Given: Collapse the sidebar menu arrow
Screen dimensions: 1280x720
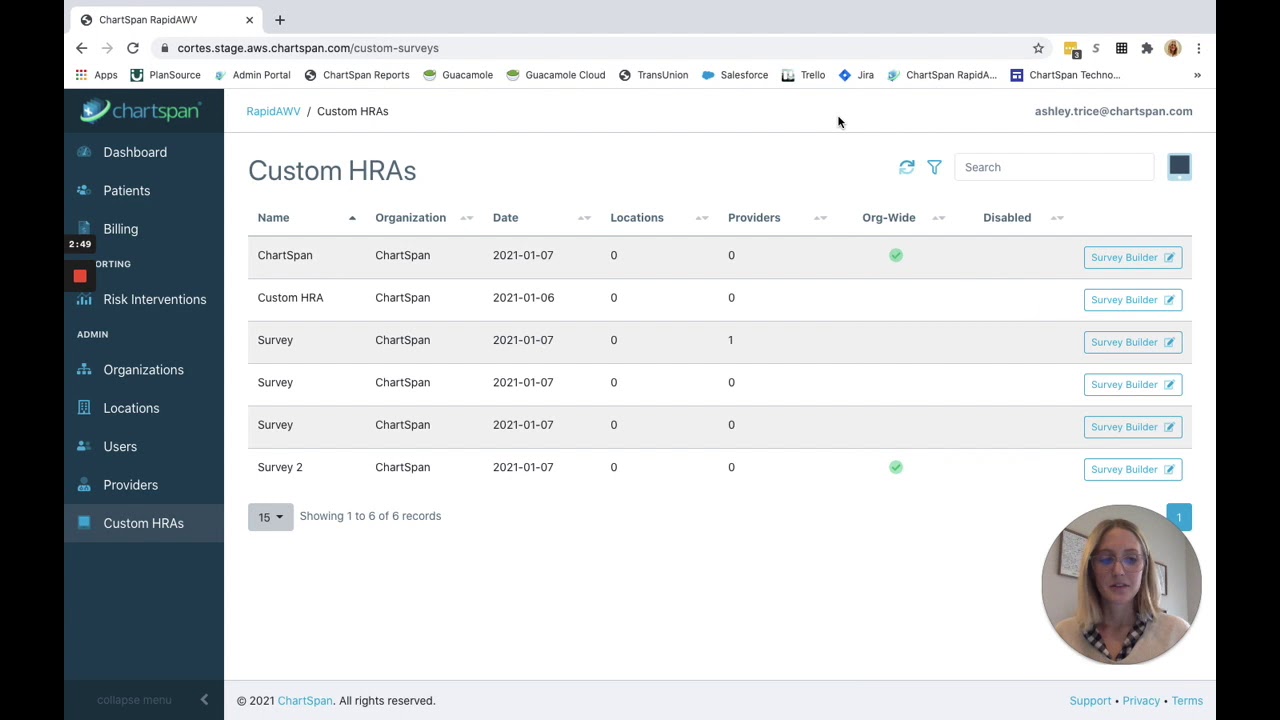Looking at the screenshot, I should (x=204, y=700).
